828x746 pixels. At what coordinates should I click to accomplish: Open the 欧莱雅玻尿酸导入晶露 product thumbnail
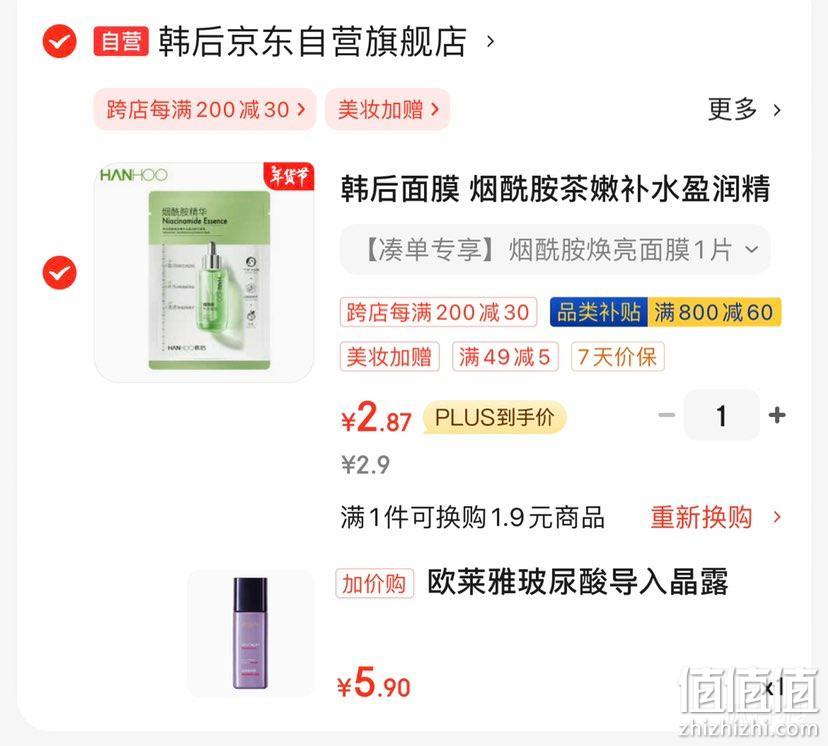(251, 633)
